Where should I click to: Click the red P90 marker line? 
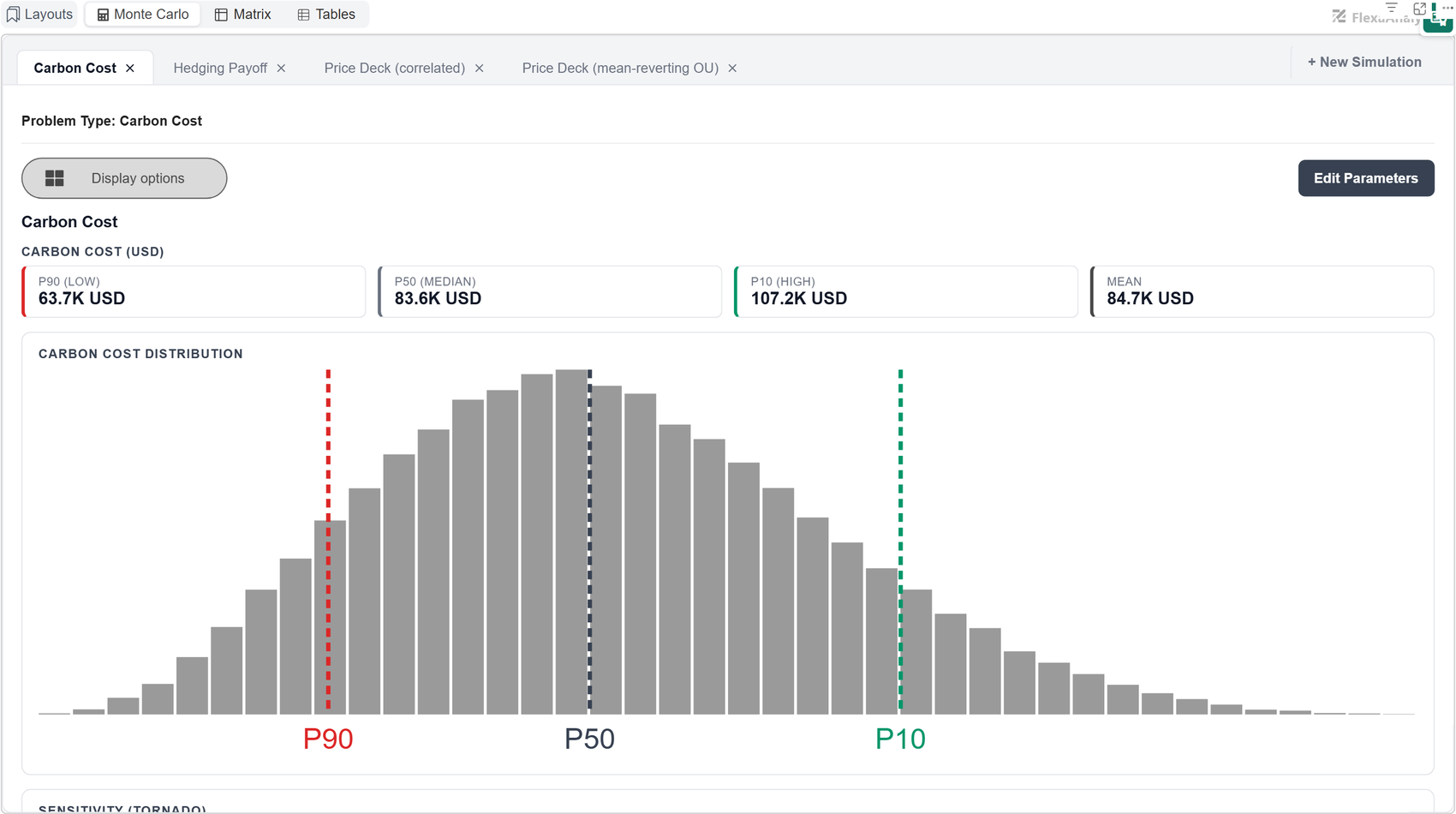pos(328,540)
